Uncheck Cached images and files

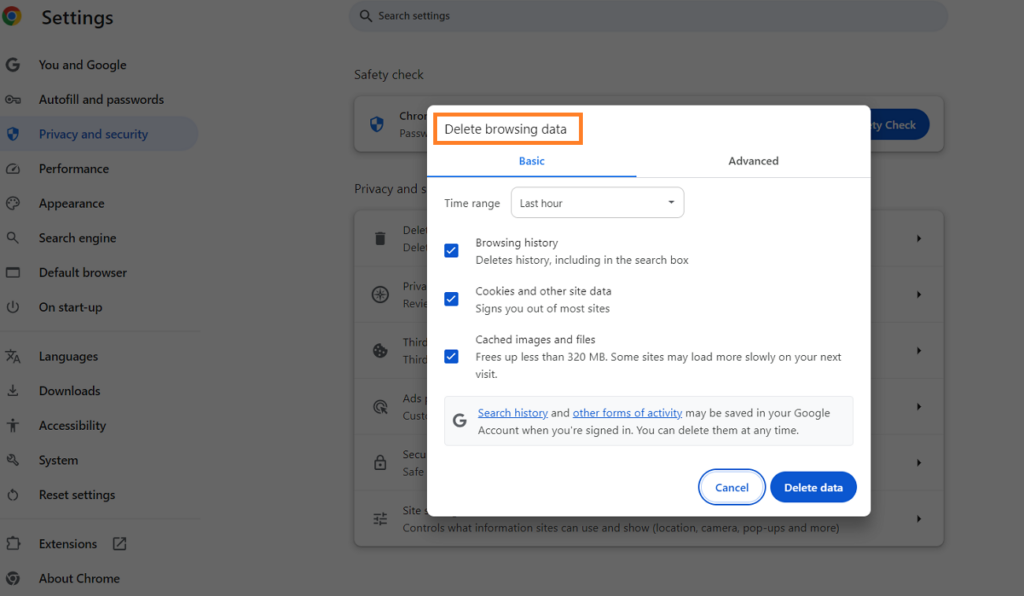[x=451, y=356]
